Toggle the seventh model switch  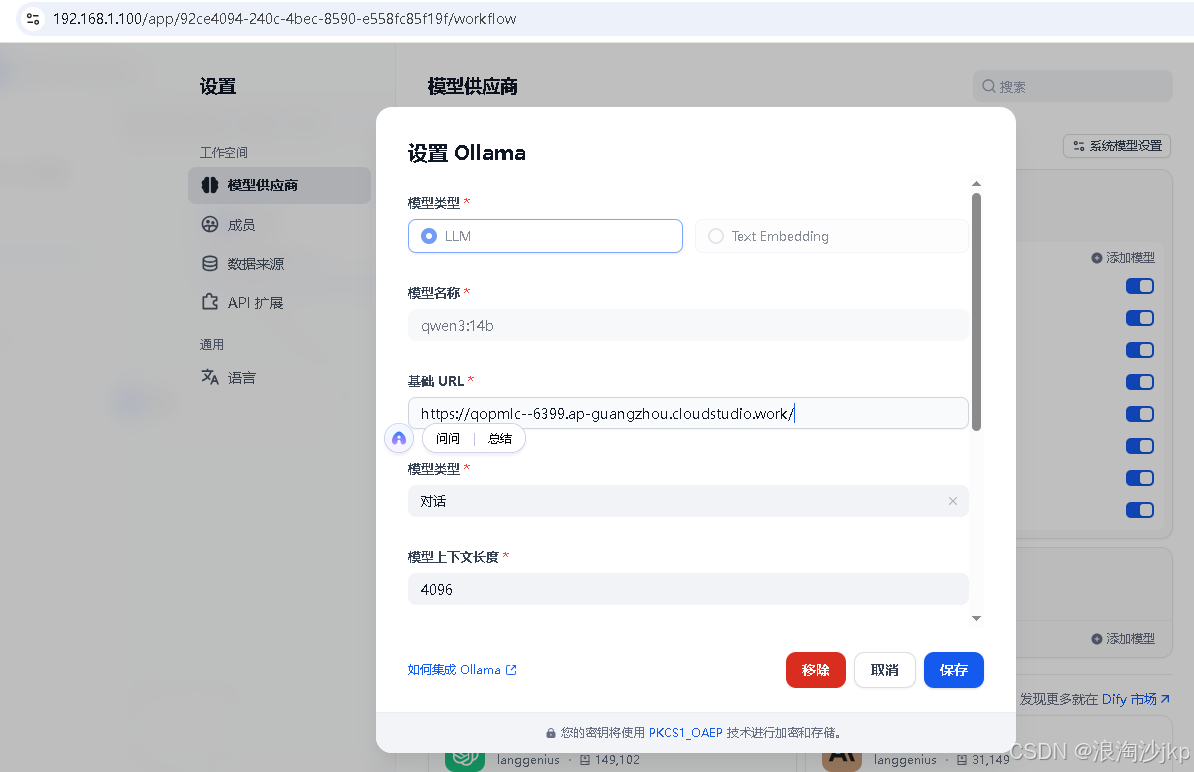[1140, 478]
